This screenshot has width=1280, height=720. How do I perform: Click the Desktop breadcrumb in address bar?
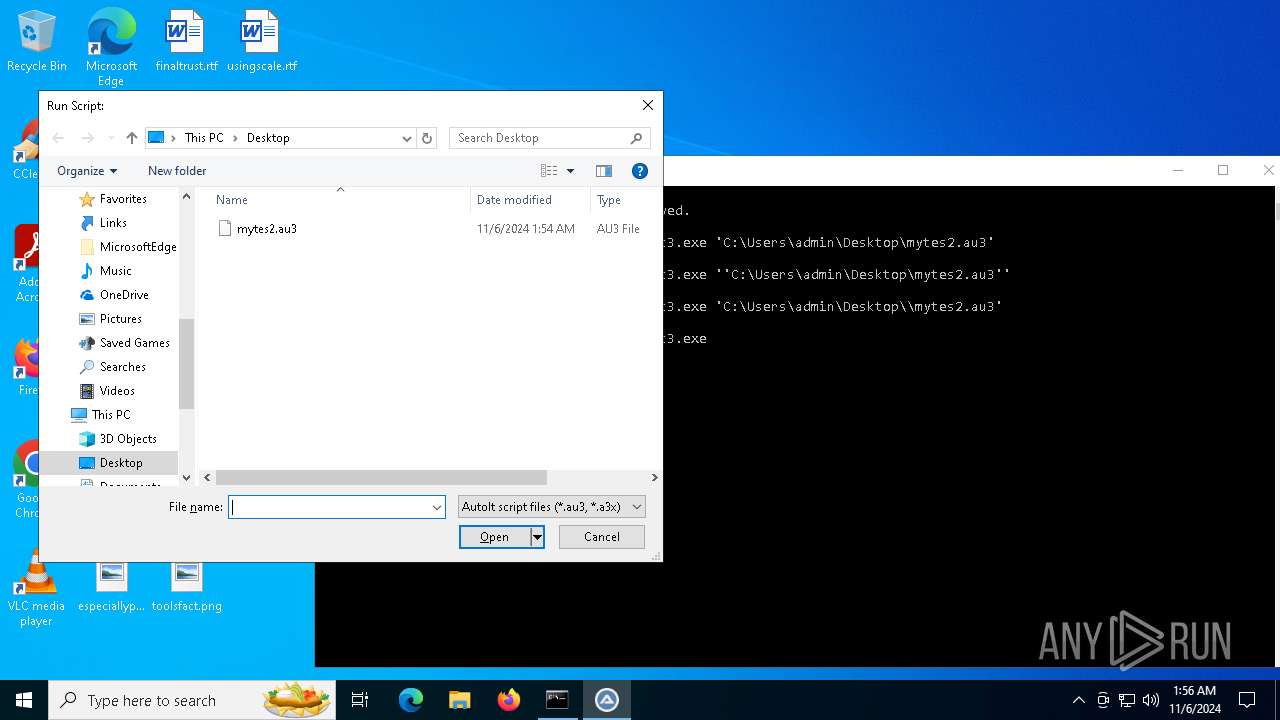(x=268, y=138)
